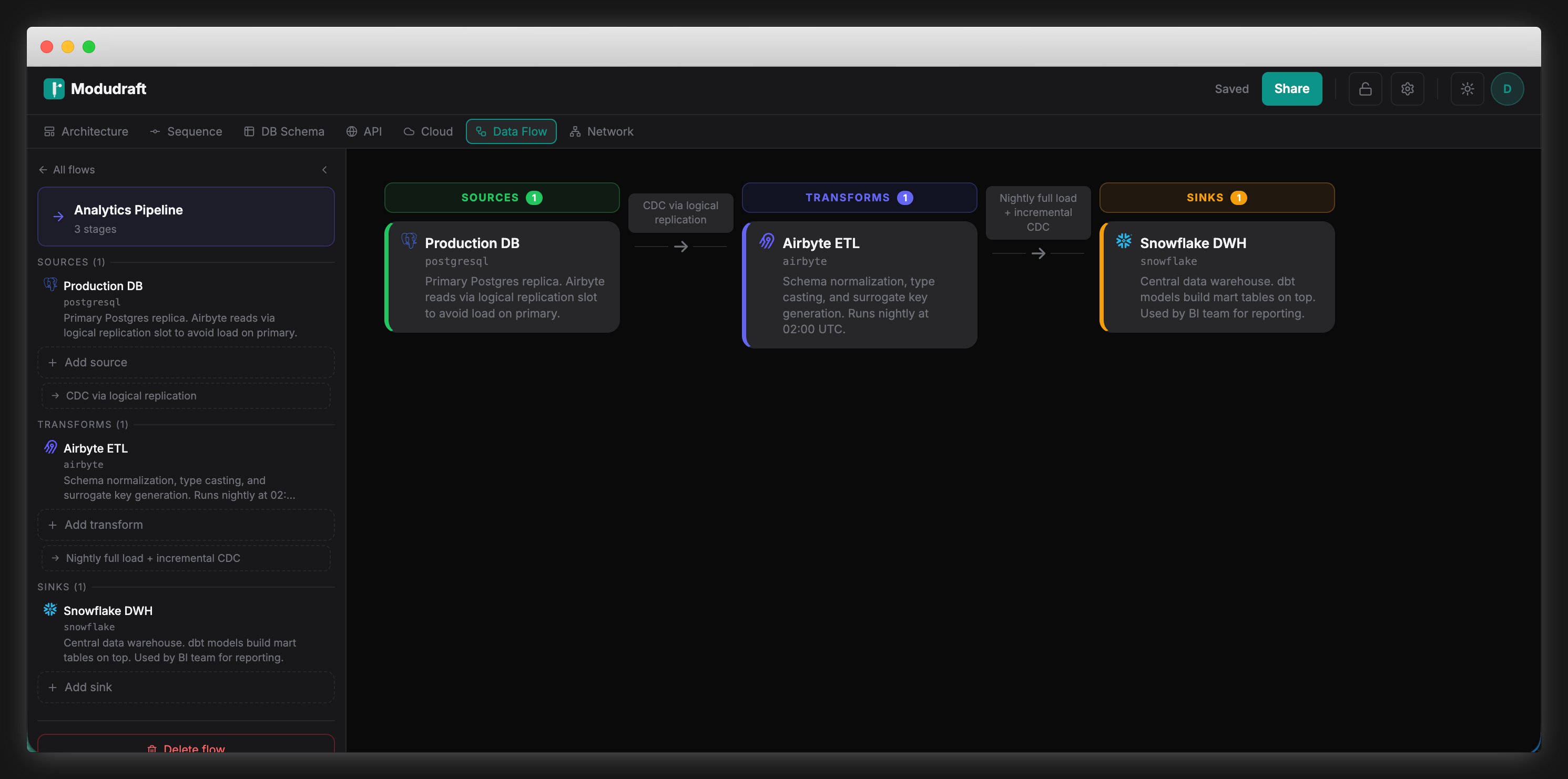Click the Add transform button
The height and width of the screenshot is (779, 1568).
186,525
